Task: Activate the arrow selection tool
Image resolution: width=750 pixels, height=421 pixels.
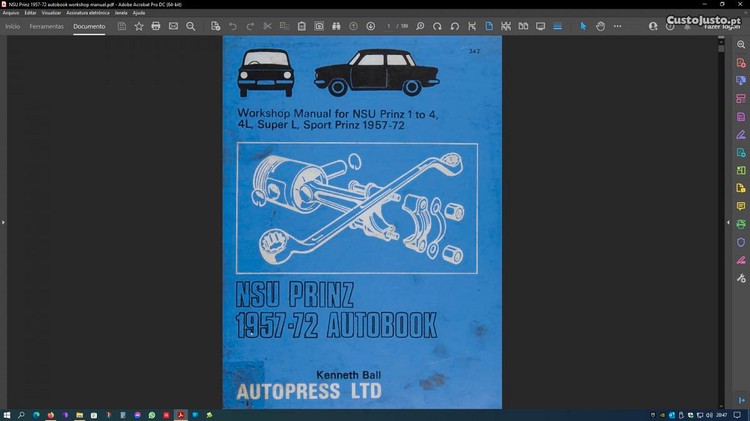Action: 584,26
